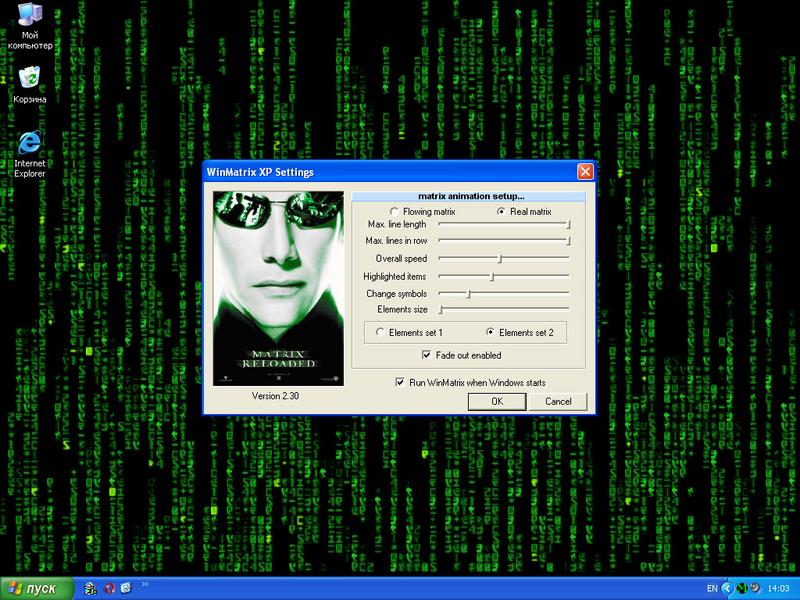Click the Overall speed slider

[x=504, y=258]
